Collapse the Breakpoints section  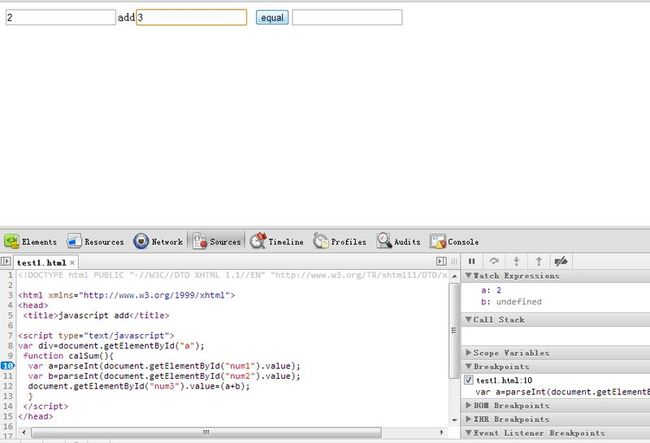(469, 366)
